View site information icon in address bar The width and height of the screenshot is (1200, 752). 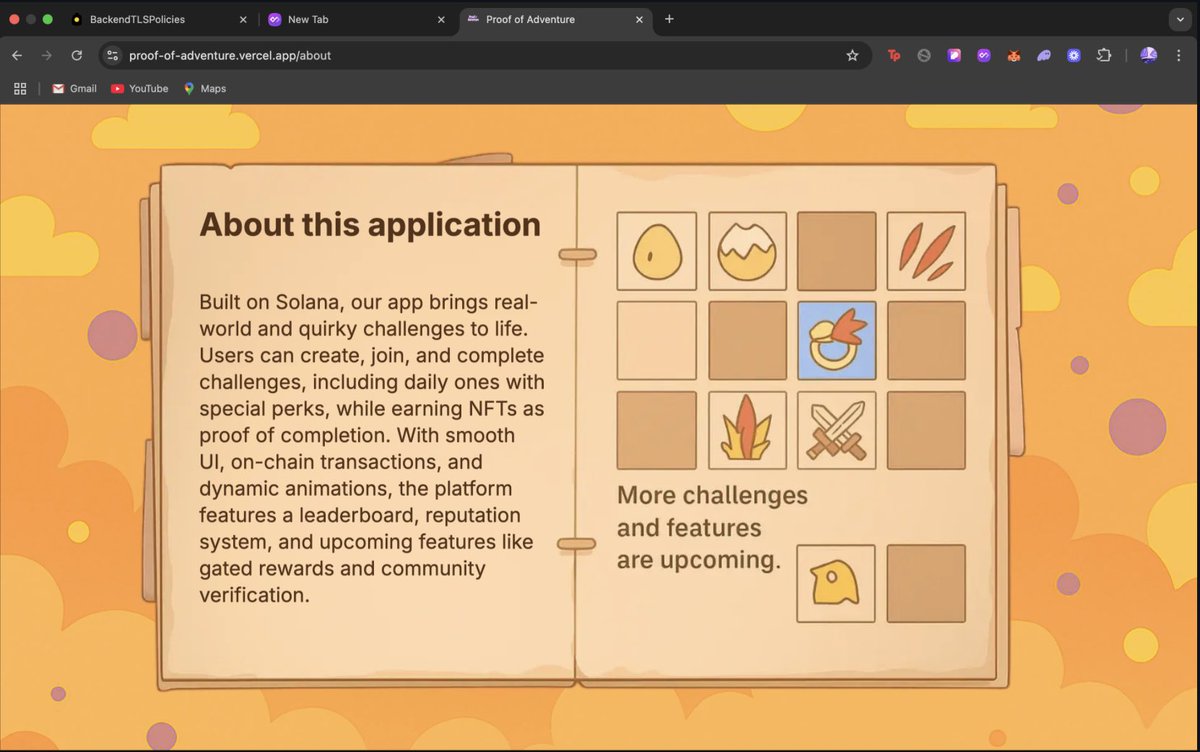click(x=113, y=56)
